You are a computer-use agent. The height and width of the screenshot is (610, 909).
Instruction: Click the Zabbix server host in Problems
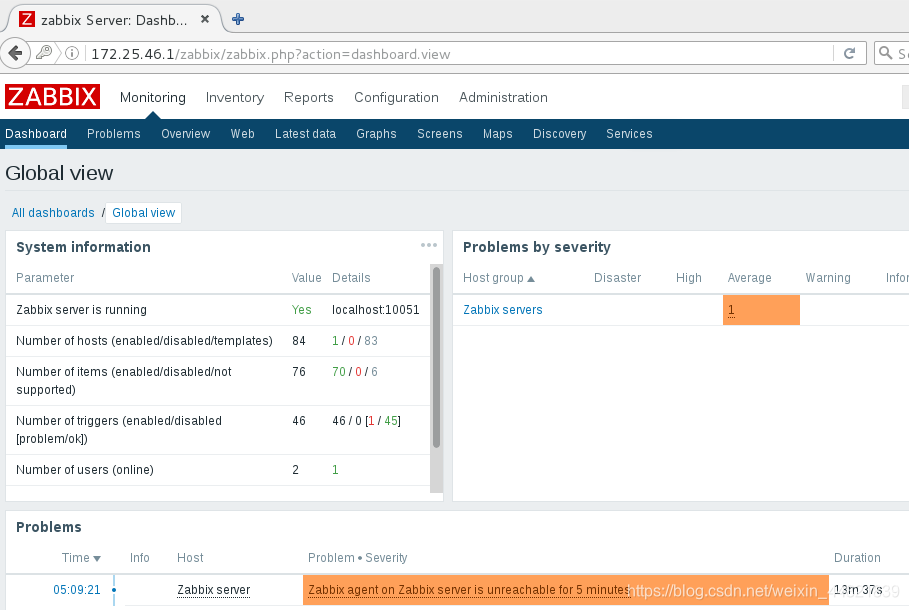tap(213, 590)
